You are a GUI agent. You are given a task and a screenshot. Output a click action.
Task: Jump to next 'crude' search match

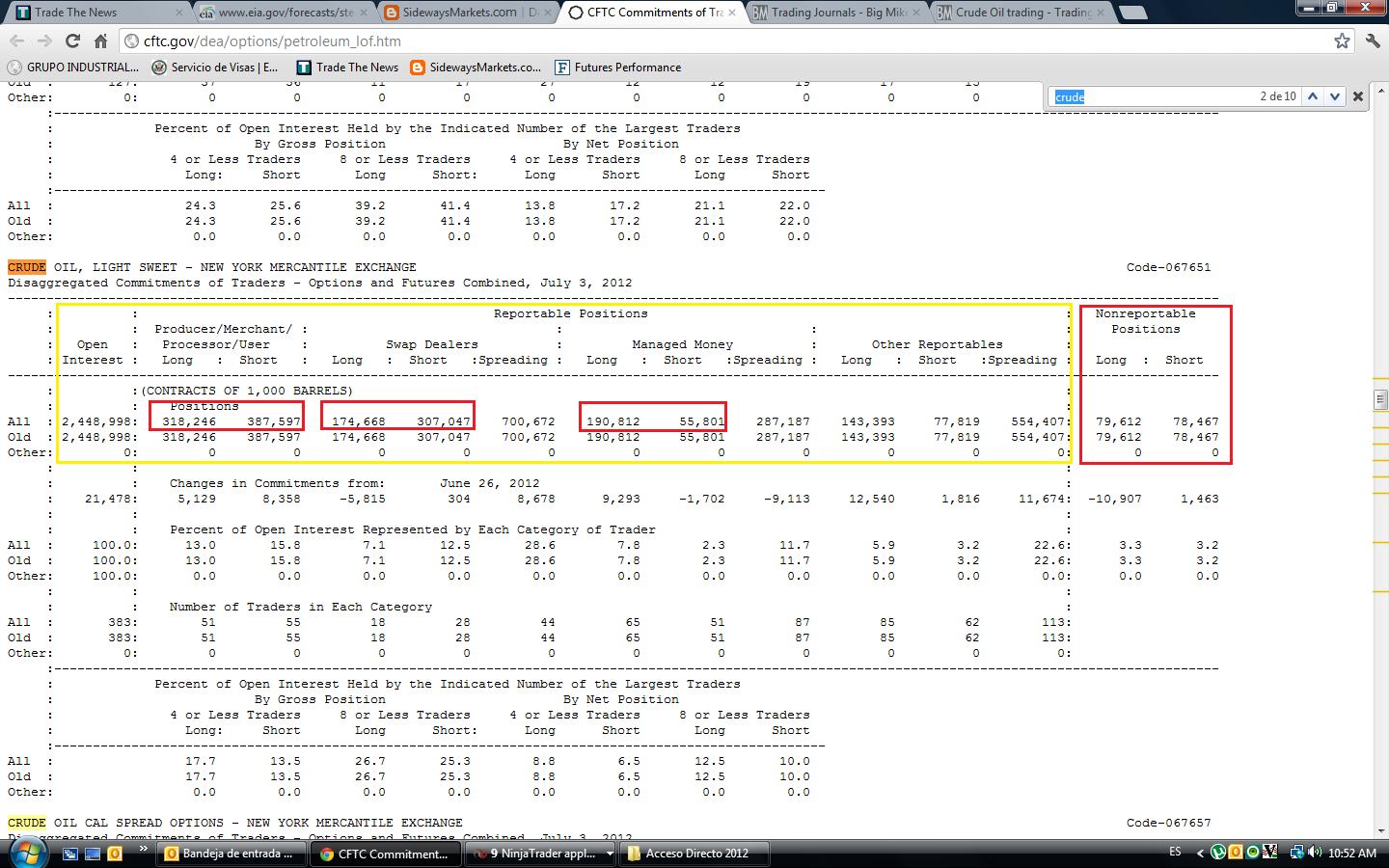click(1335, 96)
